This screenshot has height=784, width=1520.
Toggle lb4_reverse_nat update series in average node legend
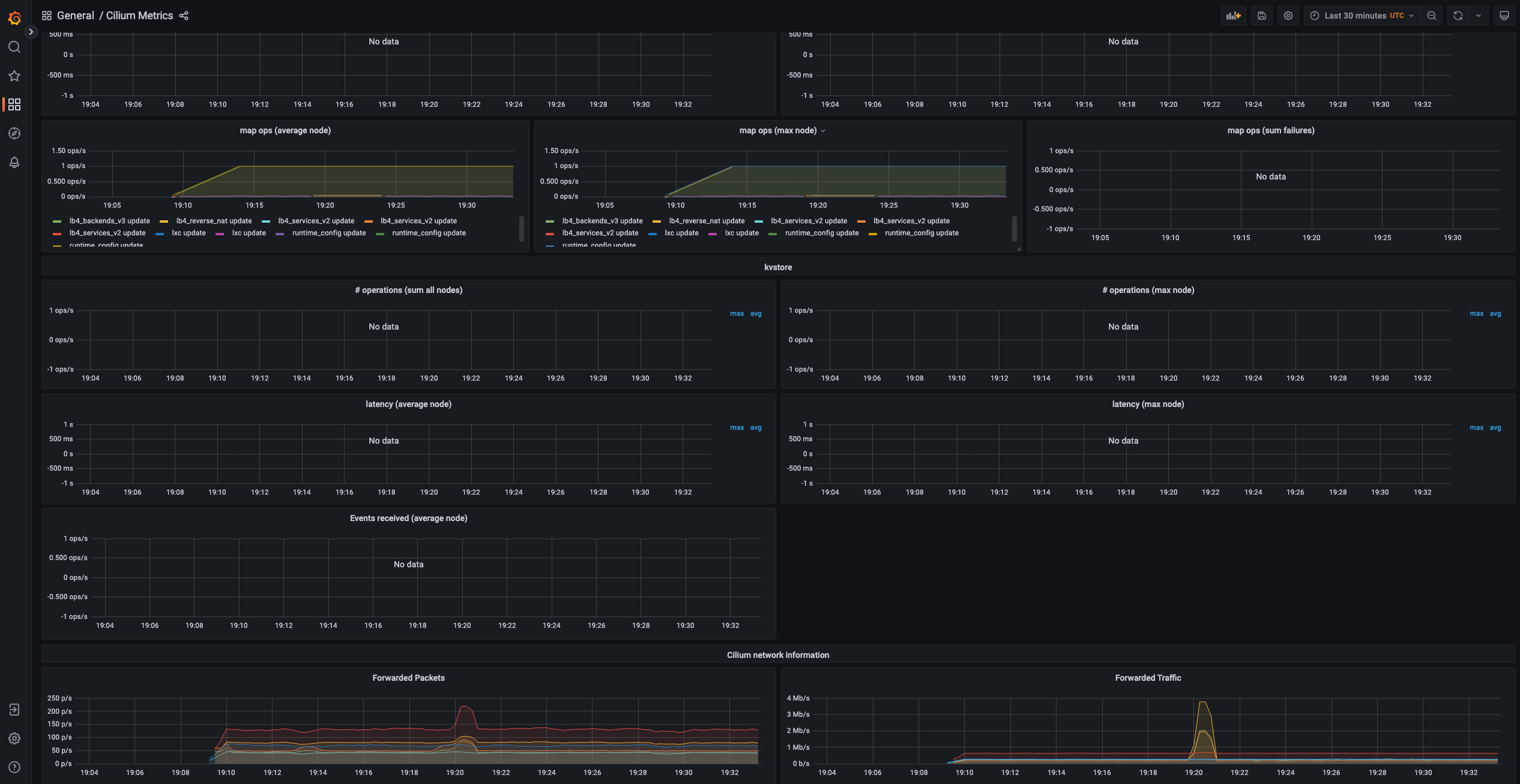(214, 221)
